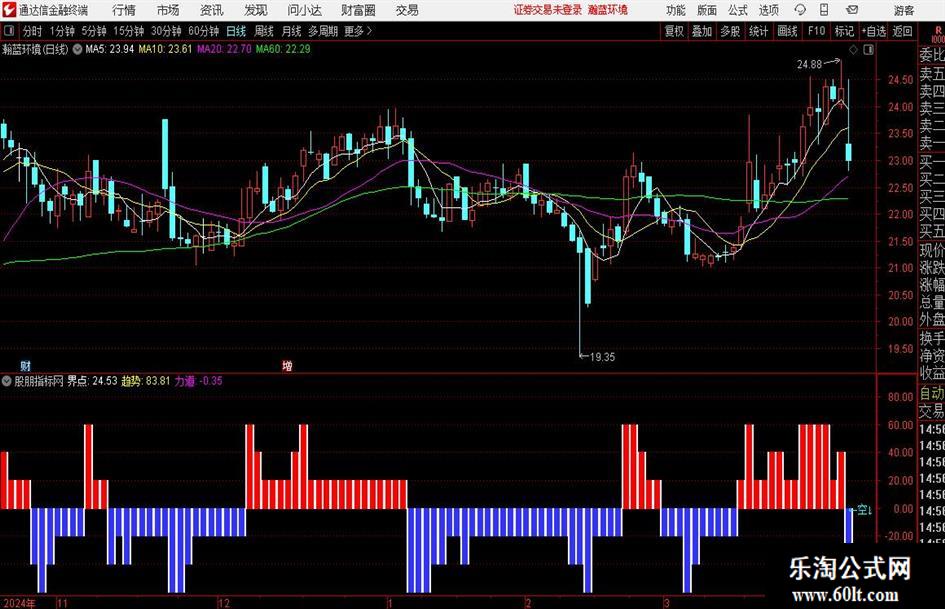Click the 叠加 overlay toolbar button
This screenshot has width=945, height=609.
click(702, 31)
